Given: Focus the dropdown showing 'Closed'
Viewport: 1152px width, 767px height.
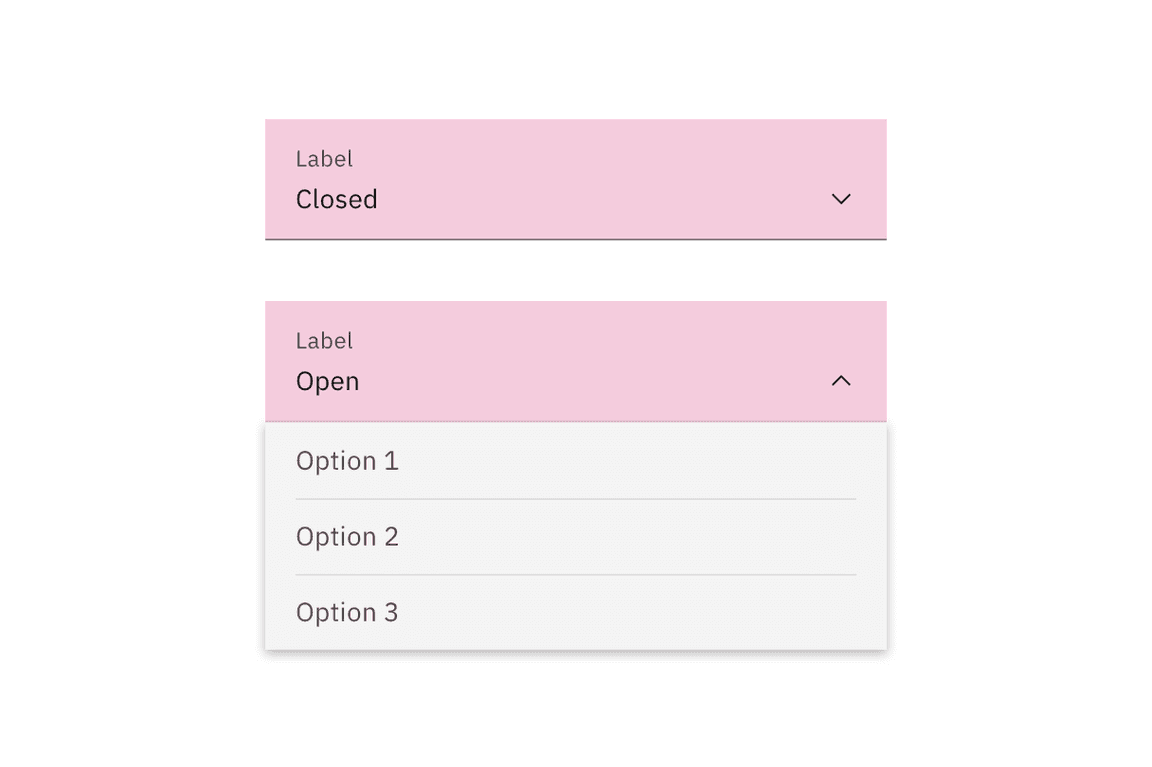Looking at the screenshot, I should coord(575,180).
